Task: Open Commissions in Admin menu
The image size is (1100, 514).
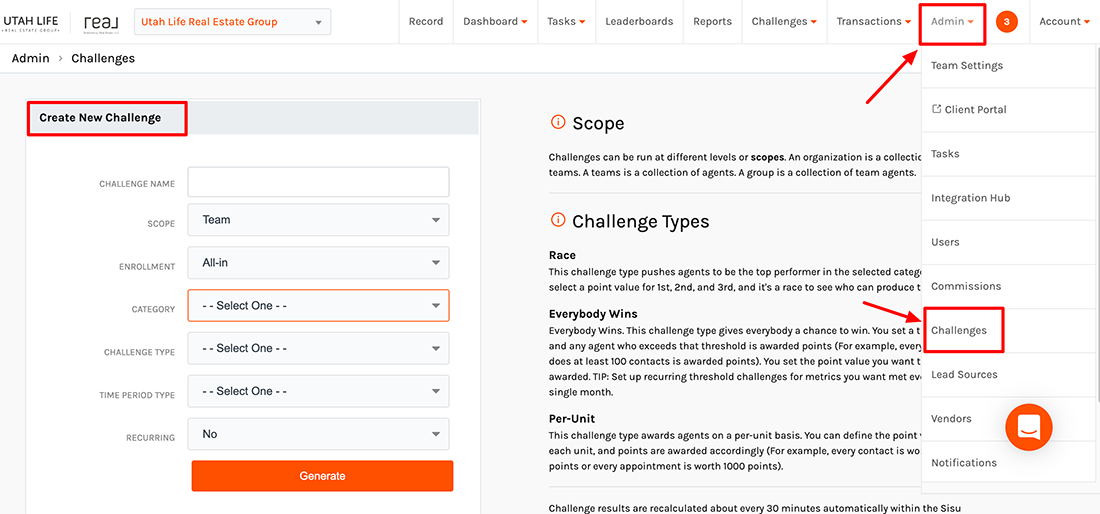Action: click(1008, 287)
